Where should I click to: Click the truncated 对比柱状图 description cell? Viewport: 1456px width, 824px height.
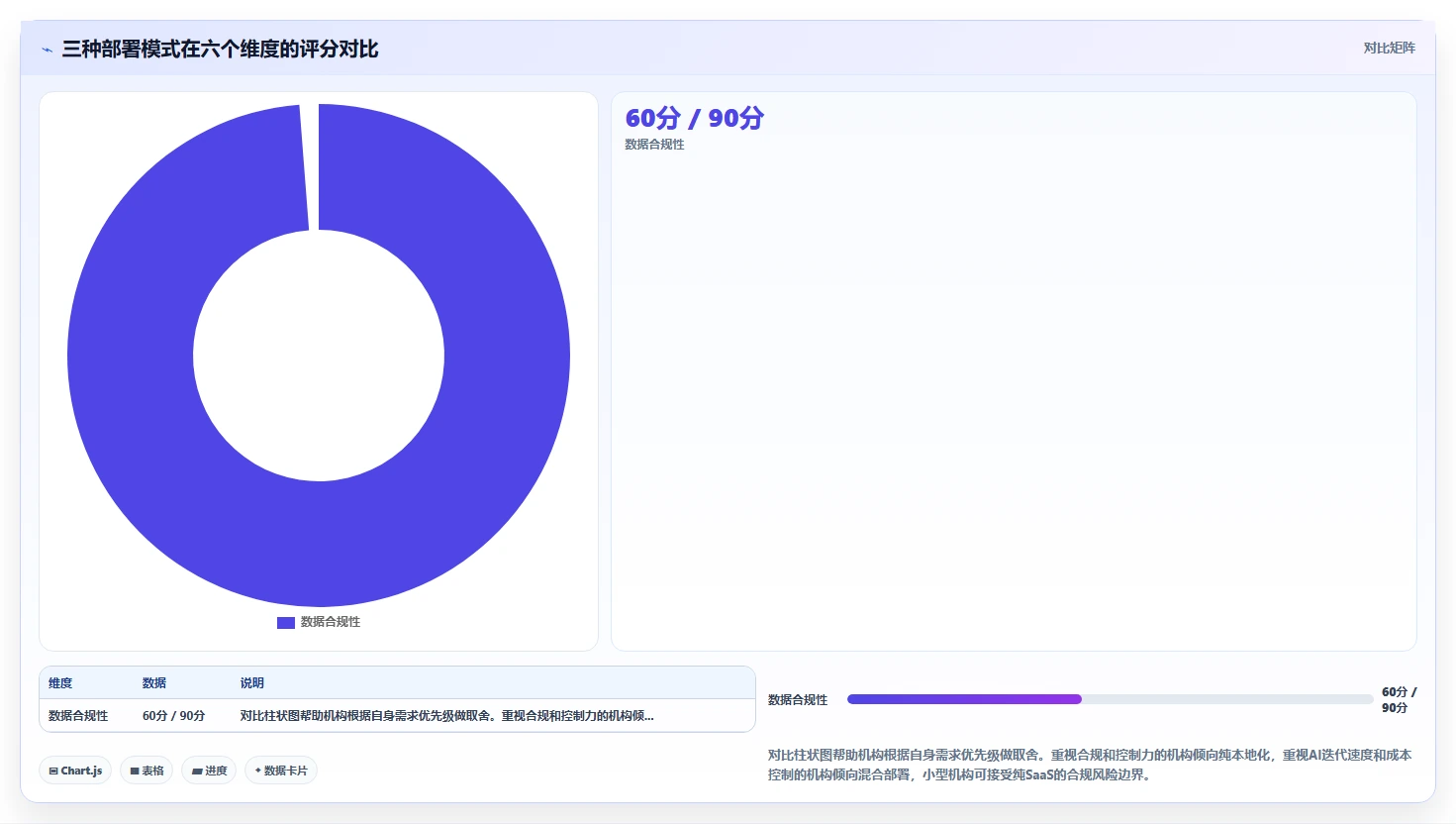pyautogui.click(x=447, y=716)
